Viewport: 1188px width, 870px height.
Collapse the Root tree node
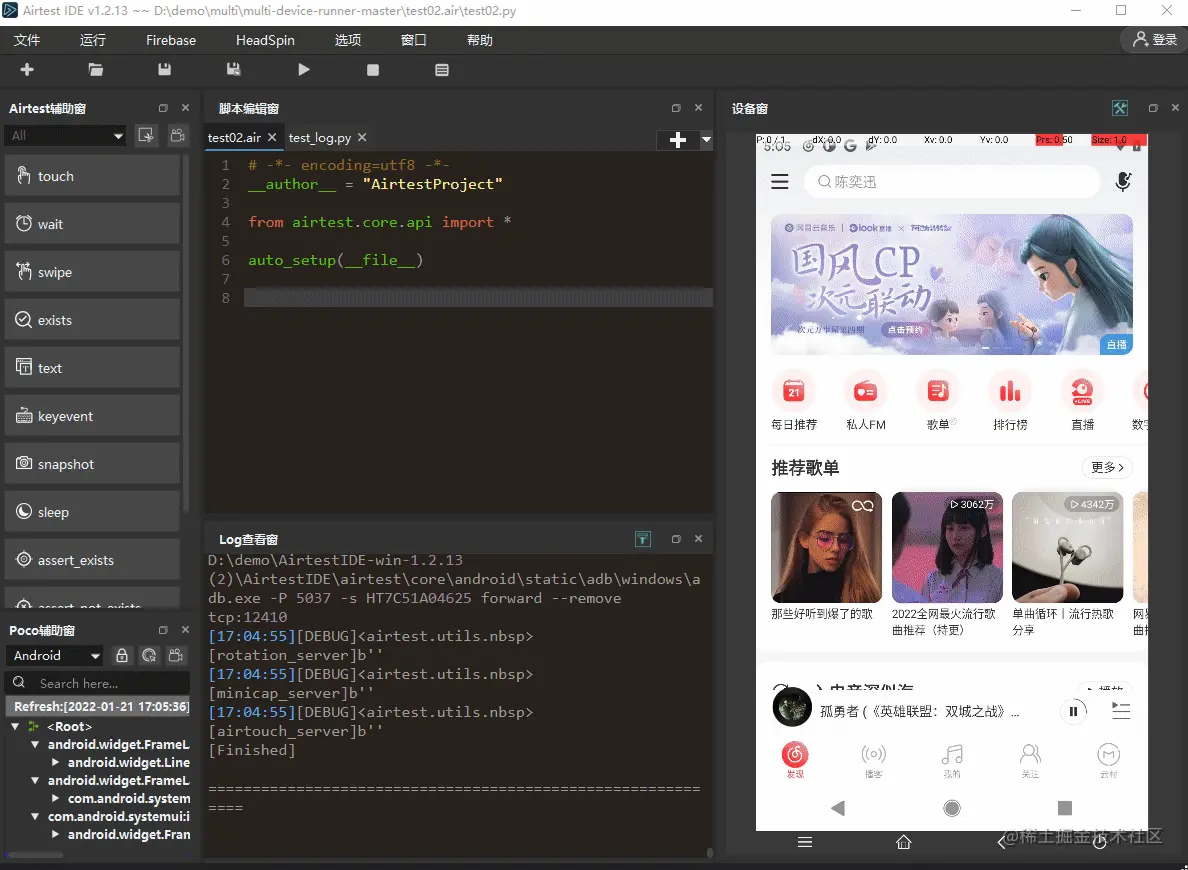pyautogui.click(x=14, y=726)
